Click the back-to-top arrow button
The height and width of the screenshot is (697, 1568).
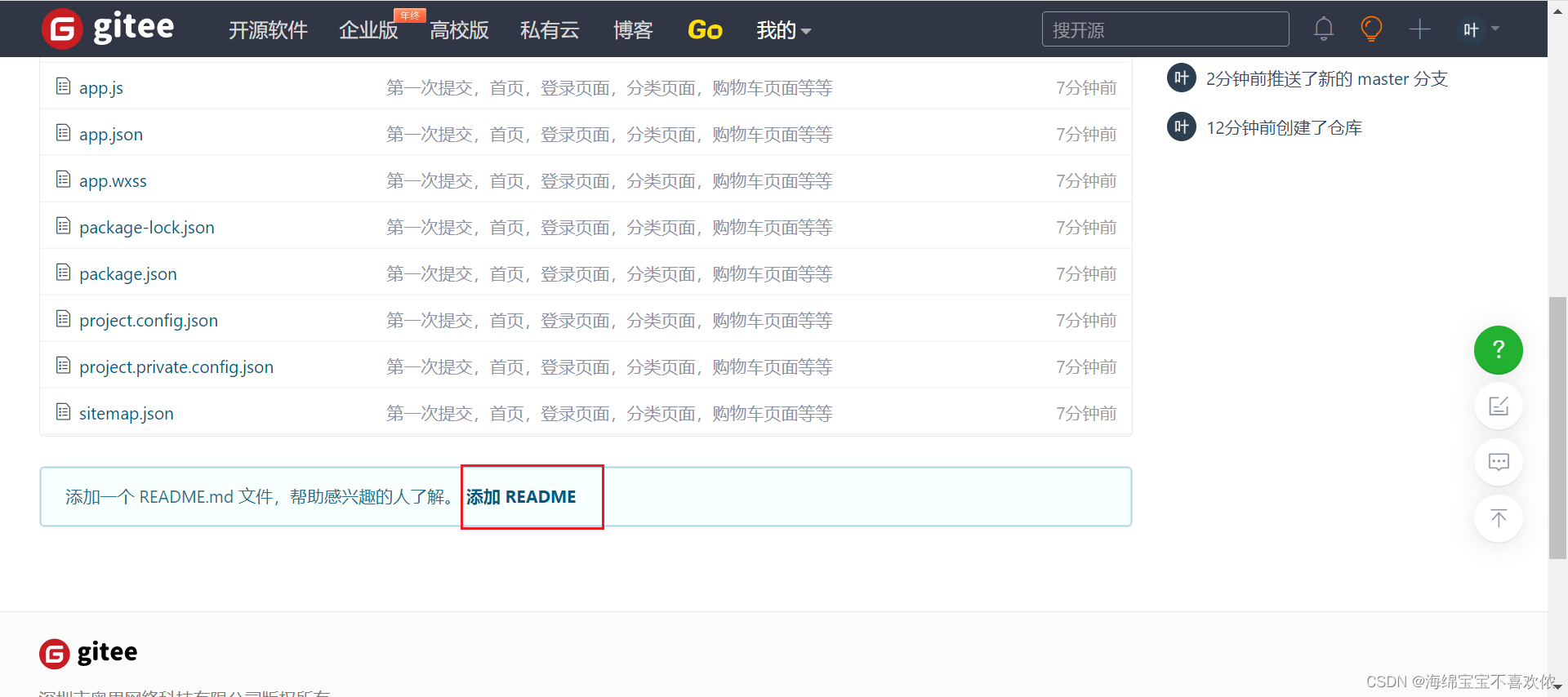tap(1499, 518)
